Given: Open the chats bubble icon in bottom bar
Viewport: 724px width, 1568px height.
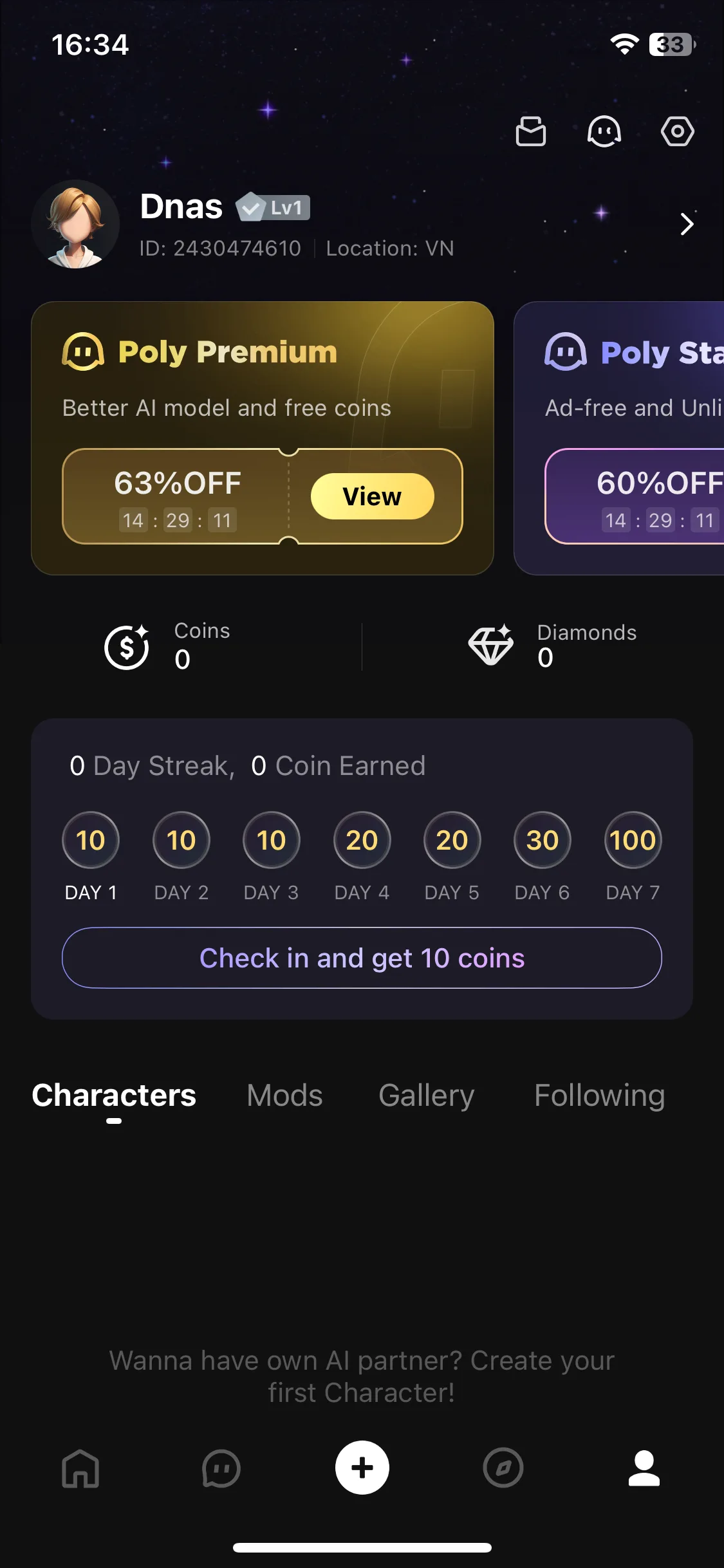Looking at the screenshot, I should [x=221, y=1468].
